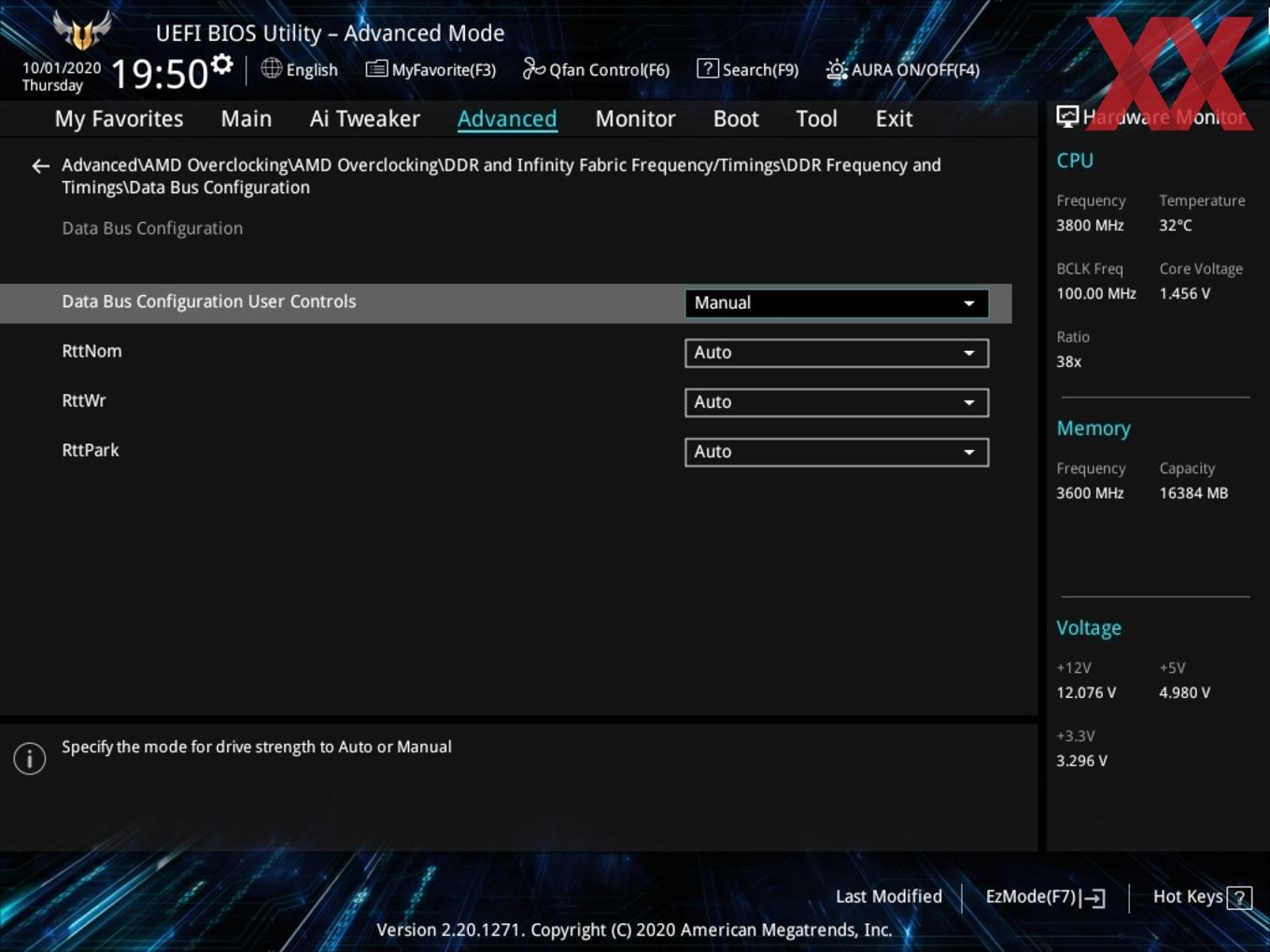Image resolution: width=1270 pixels, height=952 pixels.
Task: Select the Data Bus Configuration User Controls row label
Action: click(209, 301)
